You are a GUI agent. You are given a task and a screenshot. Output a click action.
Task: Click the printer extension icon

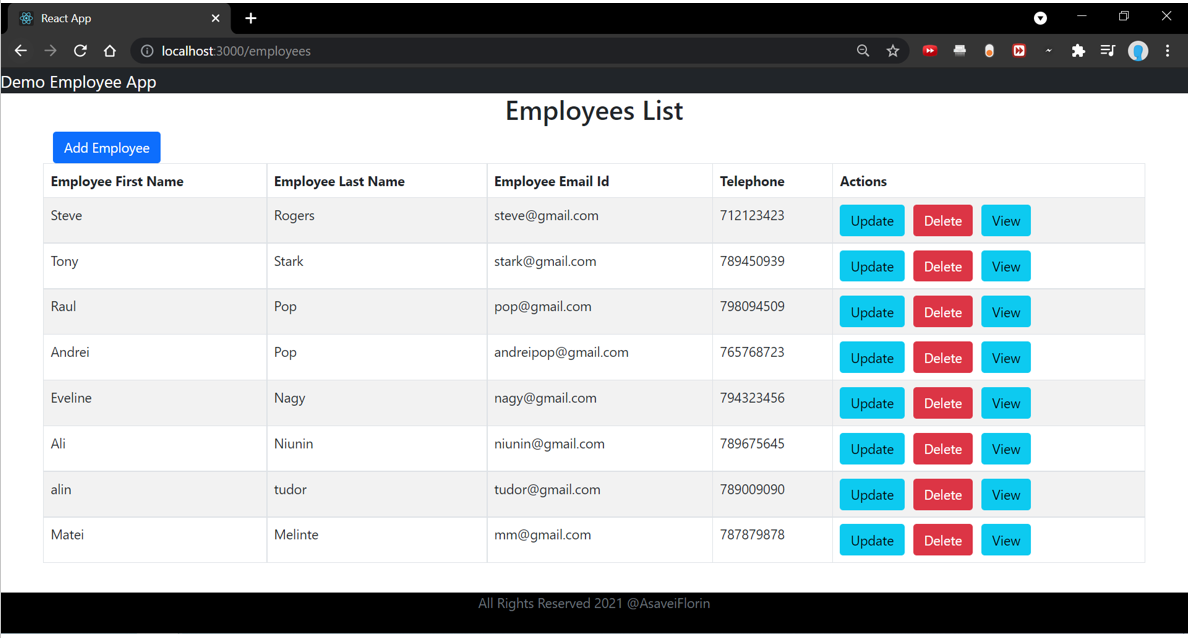pyautogui.click(x=959, y=51)
